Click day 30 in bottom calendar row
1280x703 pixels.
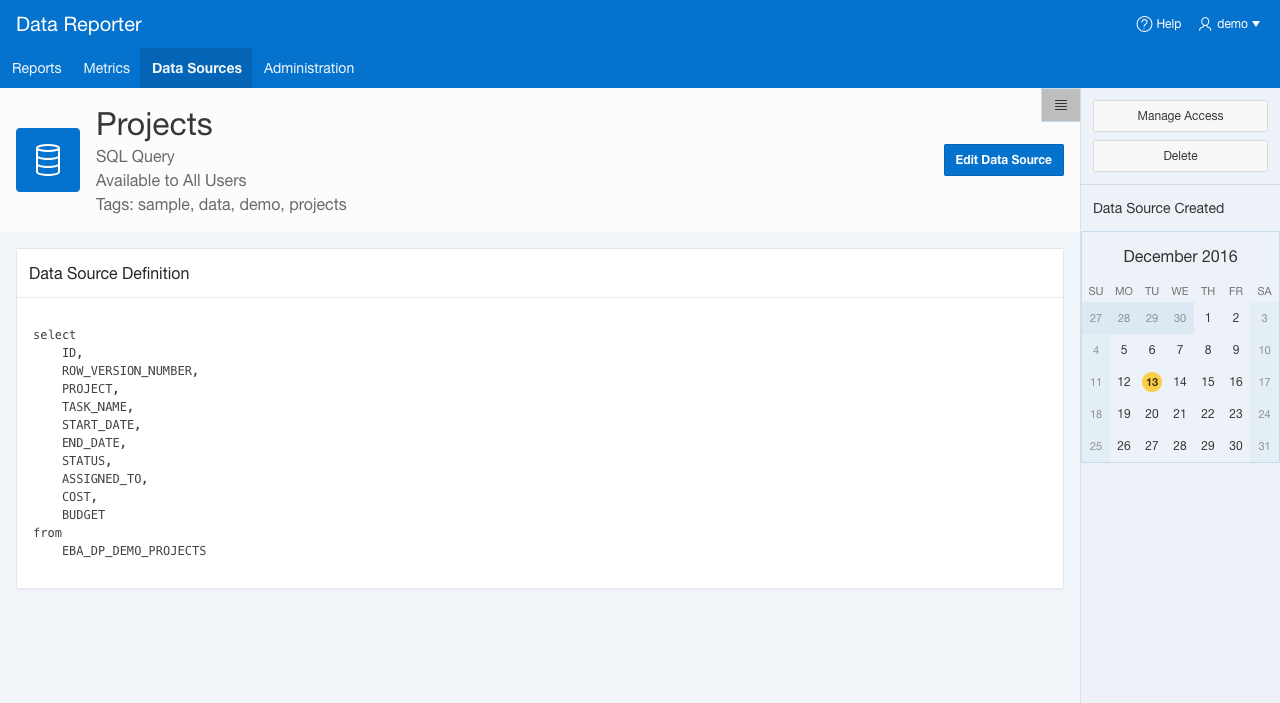coord(1236,446)
